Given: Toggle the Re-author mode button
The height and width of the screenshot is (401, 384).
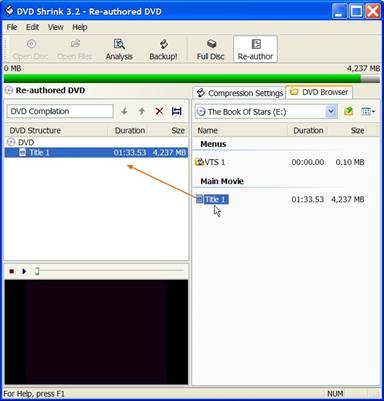Looking at the screenshot, I should tap(255, 50).
